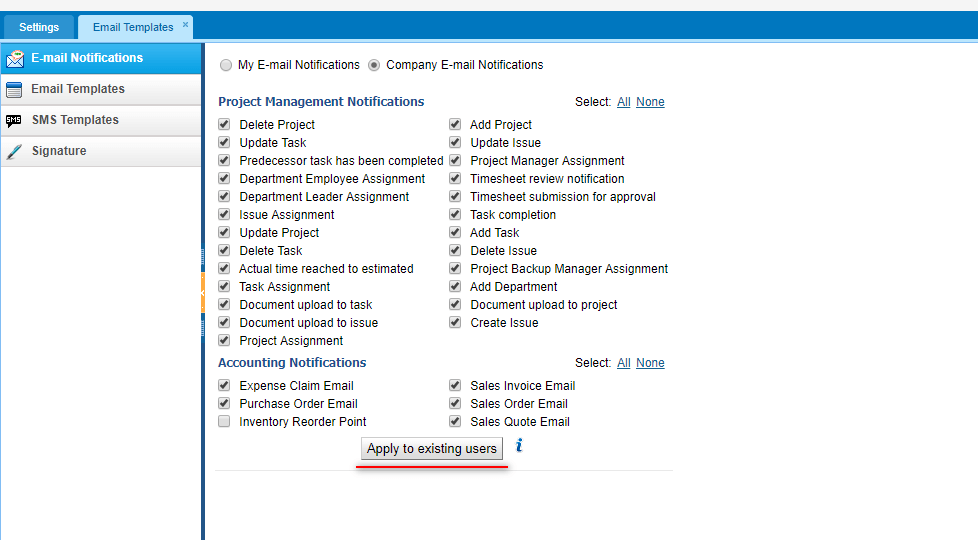This screenshot has width=978, height=540.
Task: Uncheck the Delete Project checkbox
Action: pos(224,124)
